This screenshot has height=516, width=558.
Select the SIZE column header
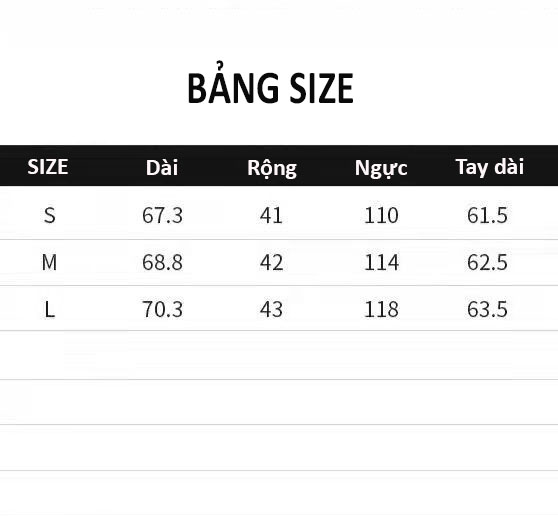click(x=48, y=167)
